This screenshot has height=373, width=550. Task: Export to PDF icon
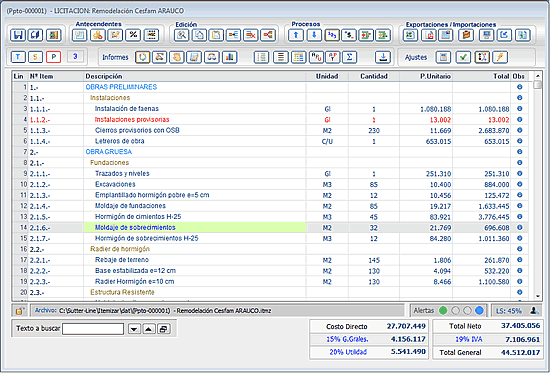(429, 35)
